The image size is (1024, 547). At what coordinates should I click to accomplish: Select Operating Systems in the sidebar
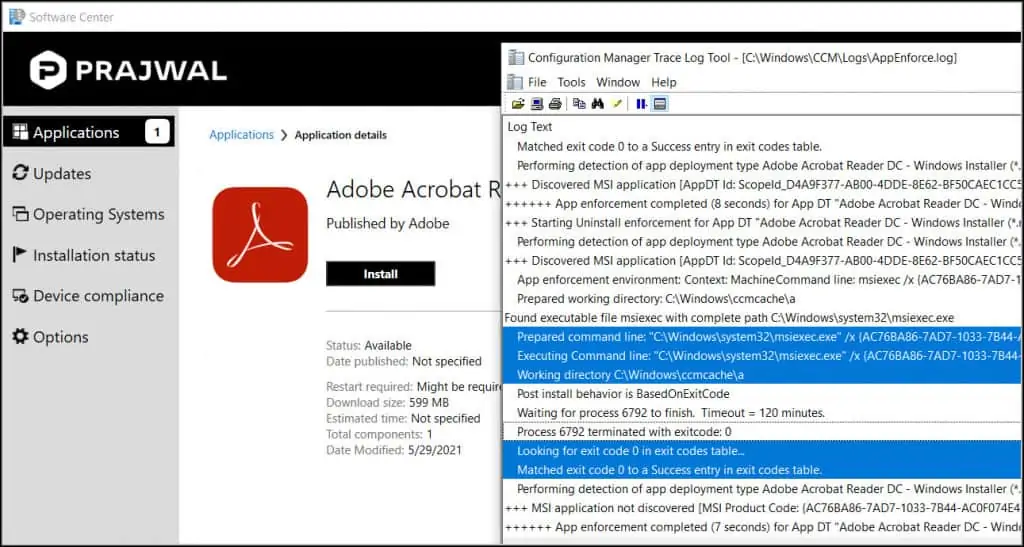pos(89,214)
